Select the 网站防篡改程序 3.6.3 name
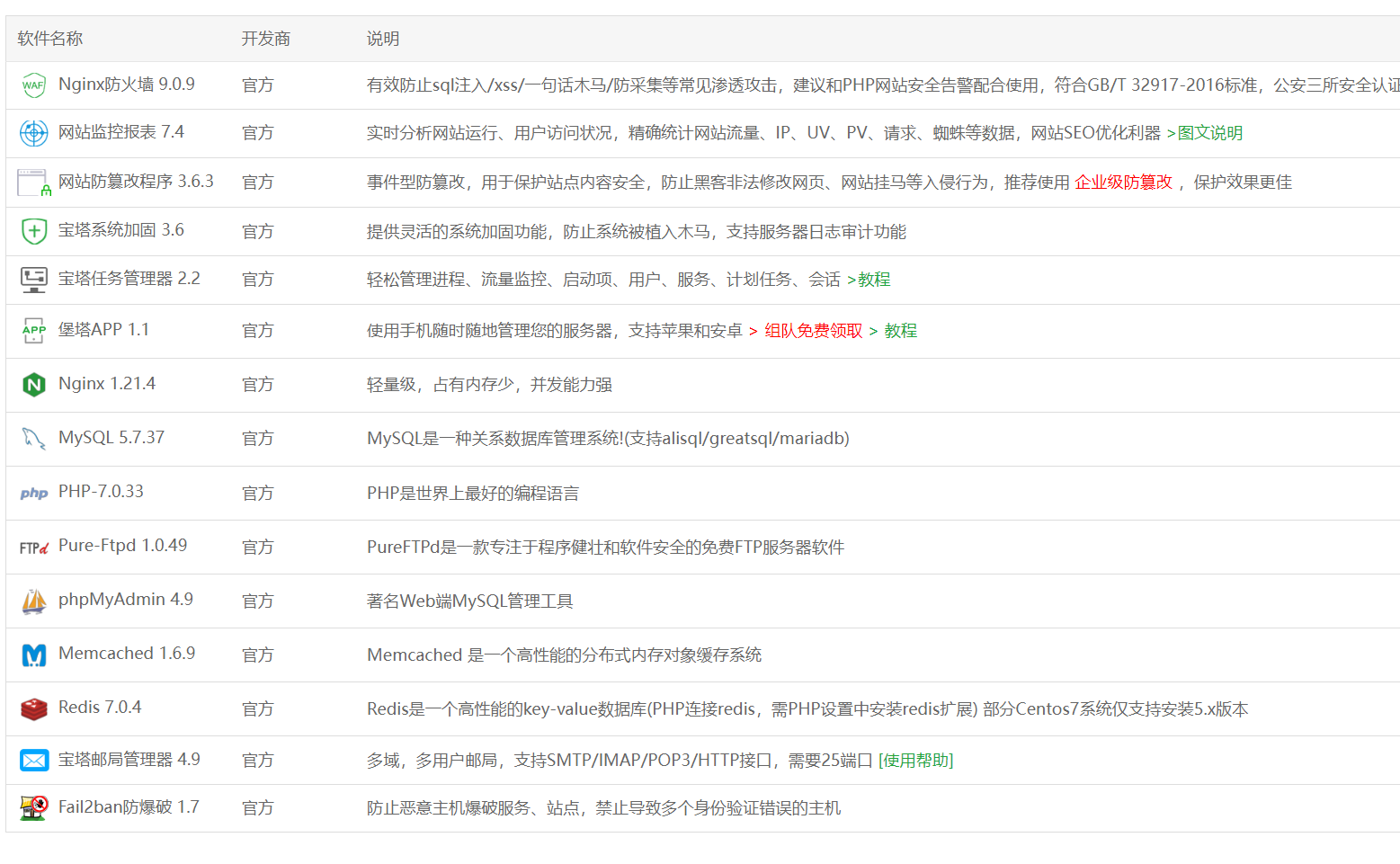1400x864 pixels. click(x=136, y=182)
